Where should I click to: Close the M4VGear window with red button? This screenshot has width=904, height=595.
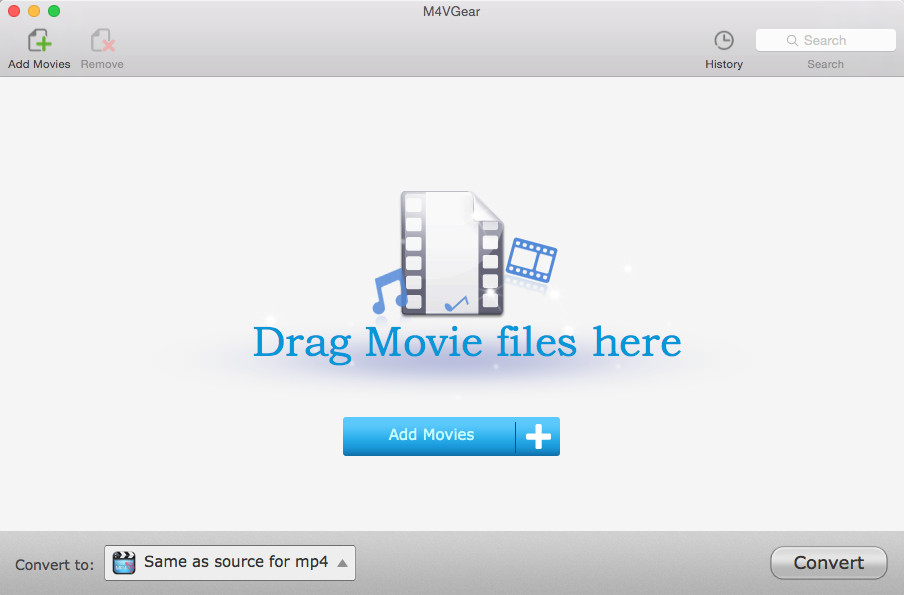click(x=14, y=11)
